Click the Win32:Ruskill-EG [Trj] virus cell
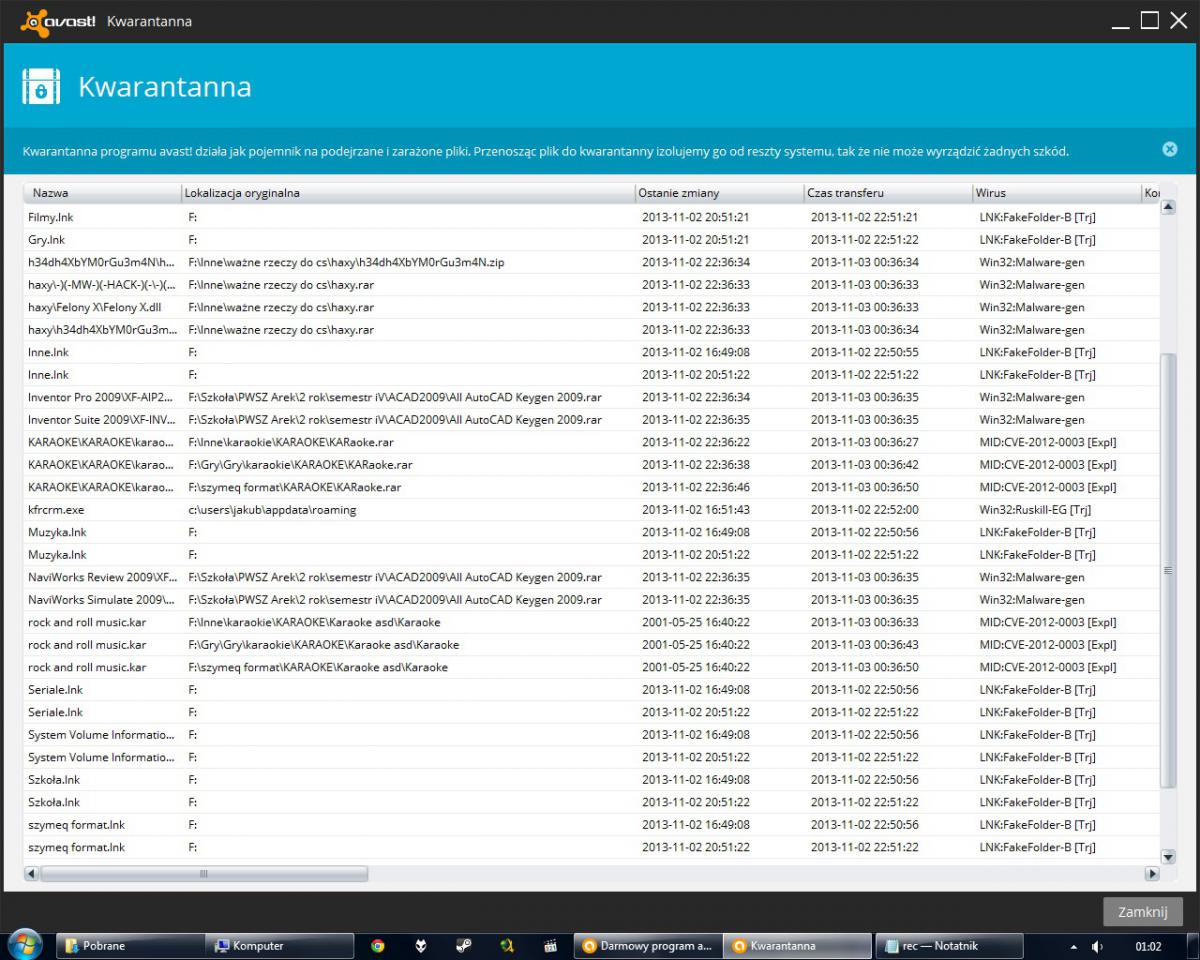The image size is (1200, 960). pos(1036,510)
